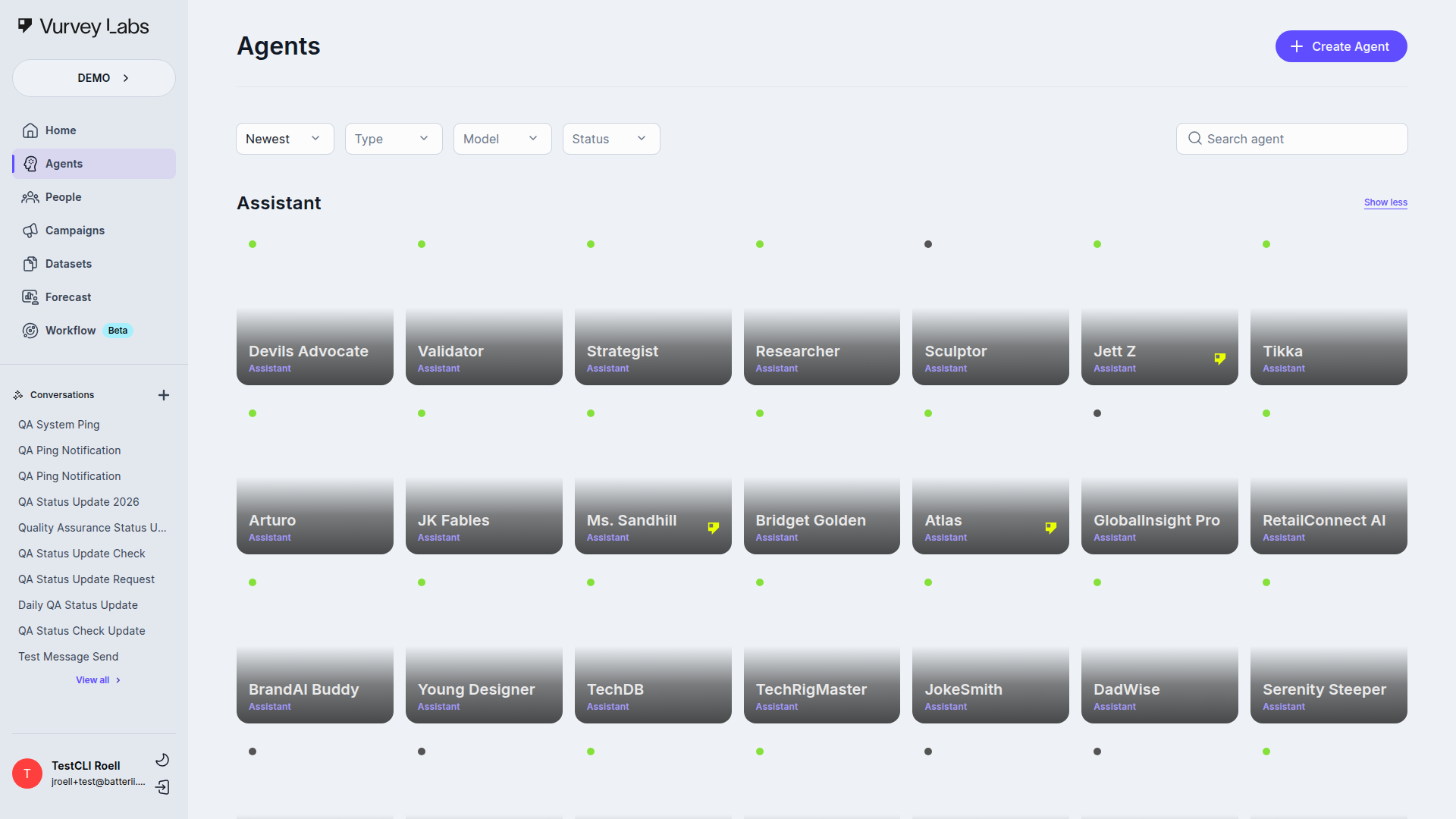The image size is (1456, 819).
Task: Expand the Newest sort dropdown
Action: [284, 139]
